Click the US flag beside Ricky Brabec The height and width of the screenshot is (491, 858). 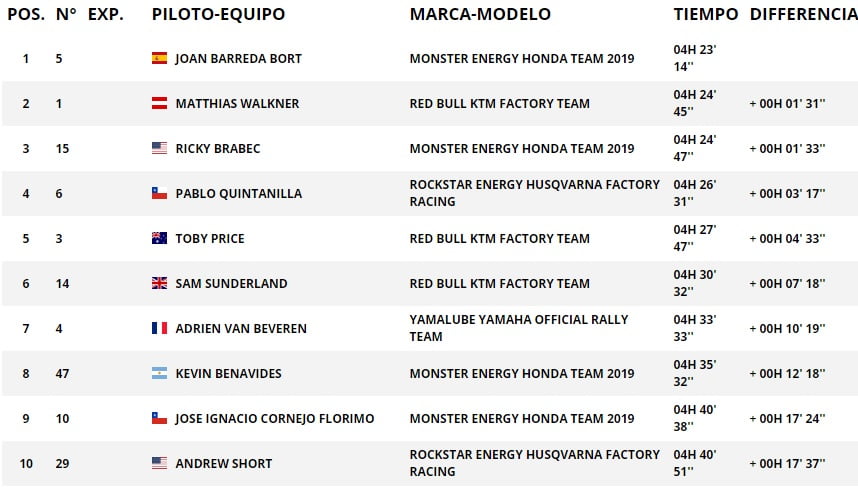pyautogui.click(x=159, y=148)
